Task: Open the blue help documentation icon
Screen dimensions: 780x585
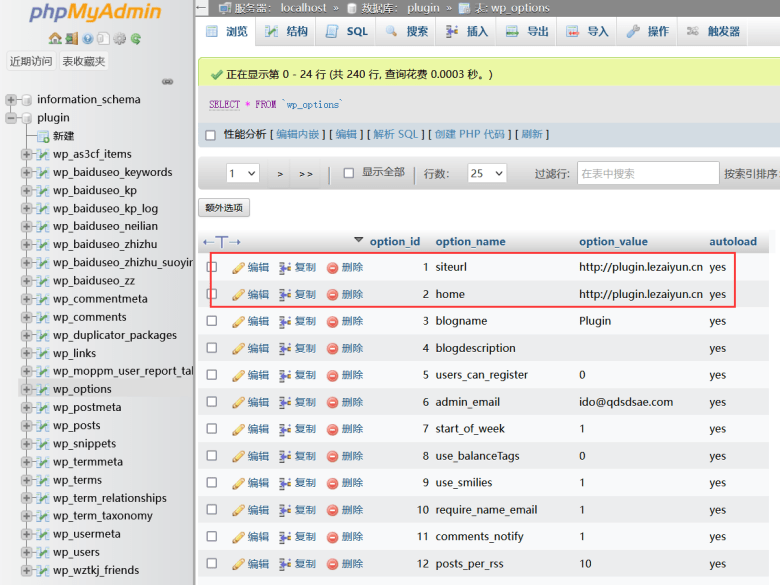Action: point(87,39)
